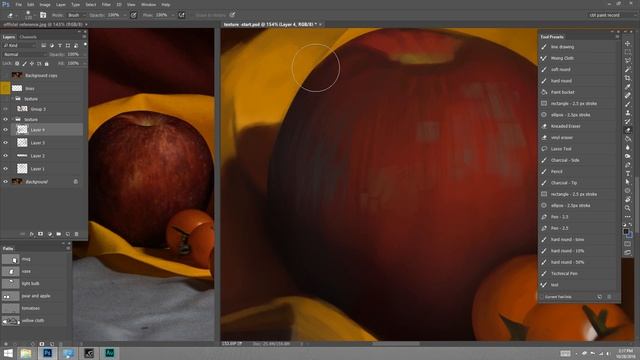
Task: Filter layers by type layers icon
Action: coord(60,45)
